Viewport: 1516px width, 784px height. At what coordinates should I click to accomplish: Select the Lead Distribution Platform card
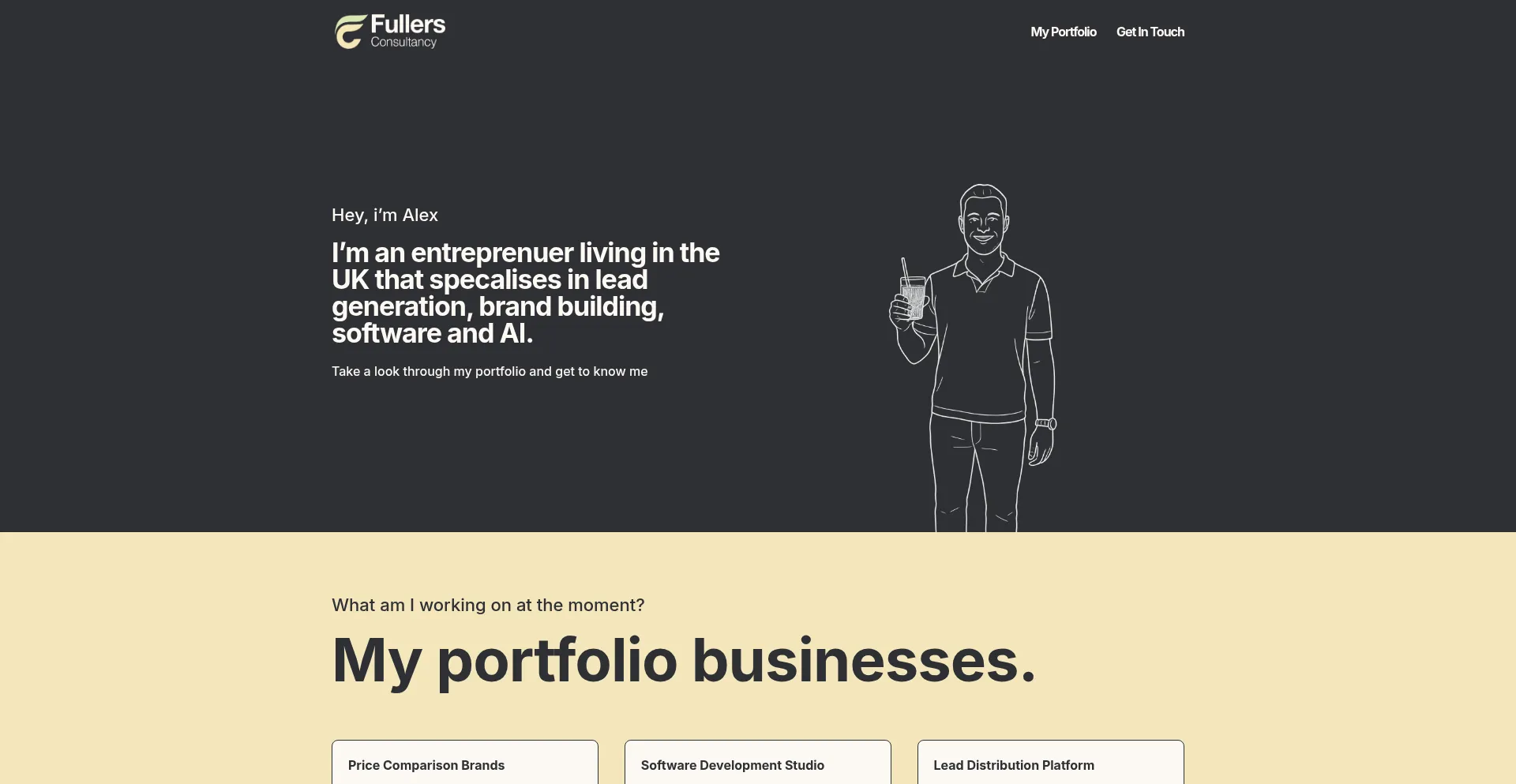[1050, 764]
